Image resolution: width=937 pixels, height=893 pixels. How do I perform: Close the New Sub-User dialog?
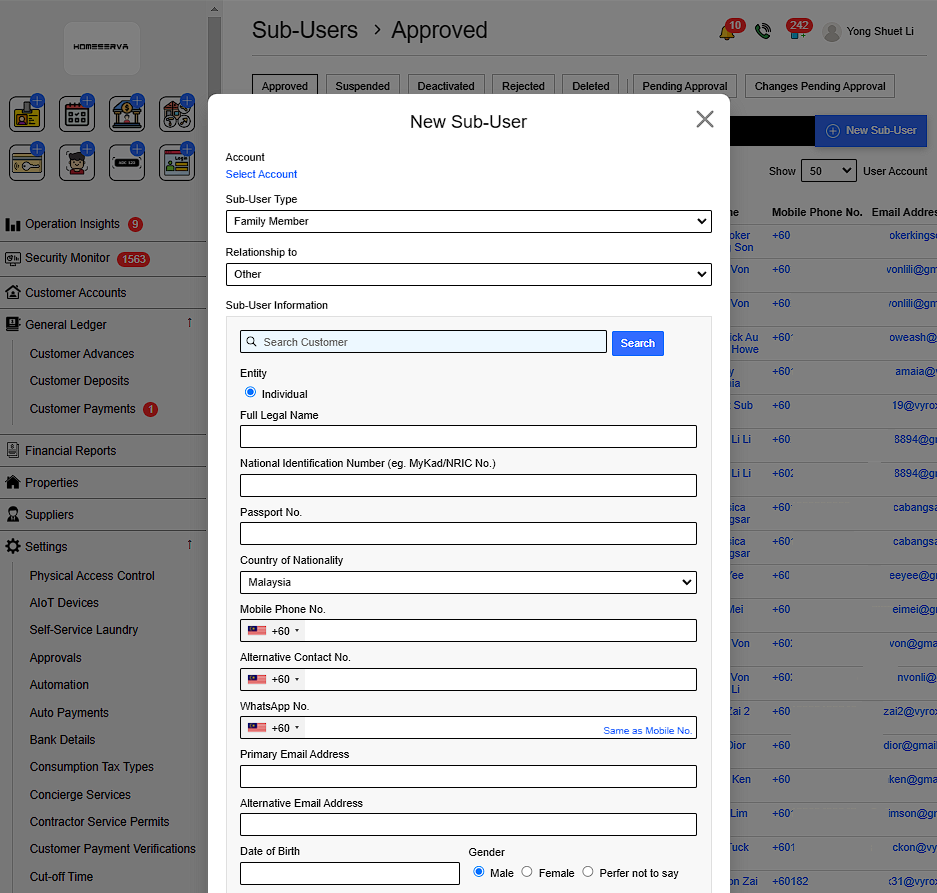[705, 120]
